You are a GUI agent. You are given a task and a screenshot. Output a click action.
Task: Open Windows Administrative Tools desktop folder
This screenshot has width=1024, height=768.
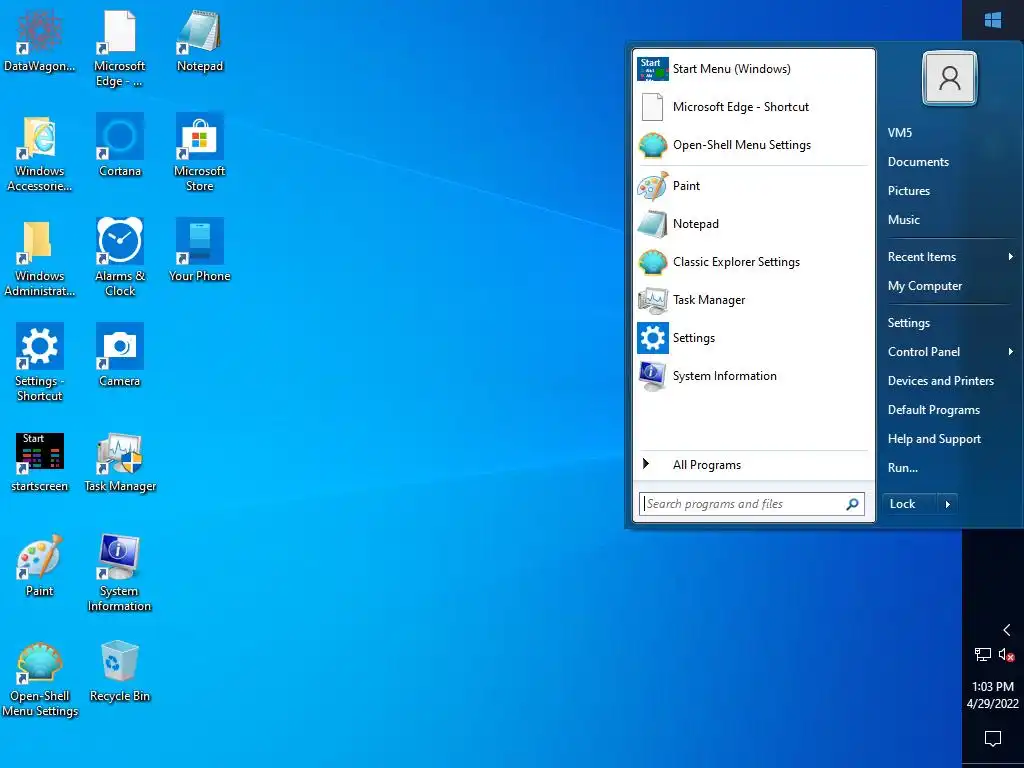pyautogui.click(x=39, y=259)
